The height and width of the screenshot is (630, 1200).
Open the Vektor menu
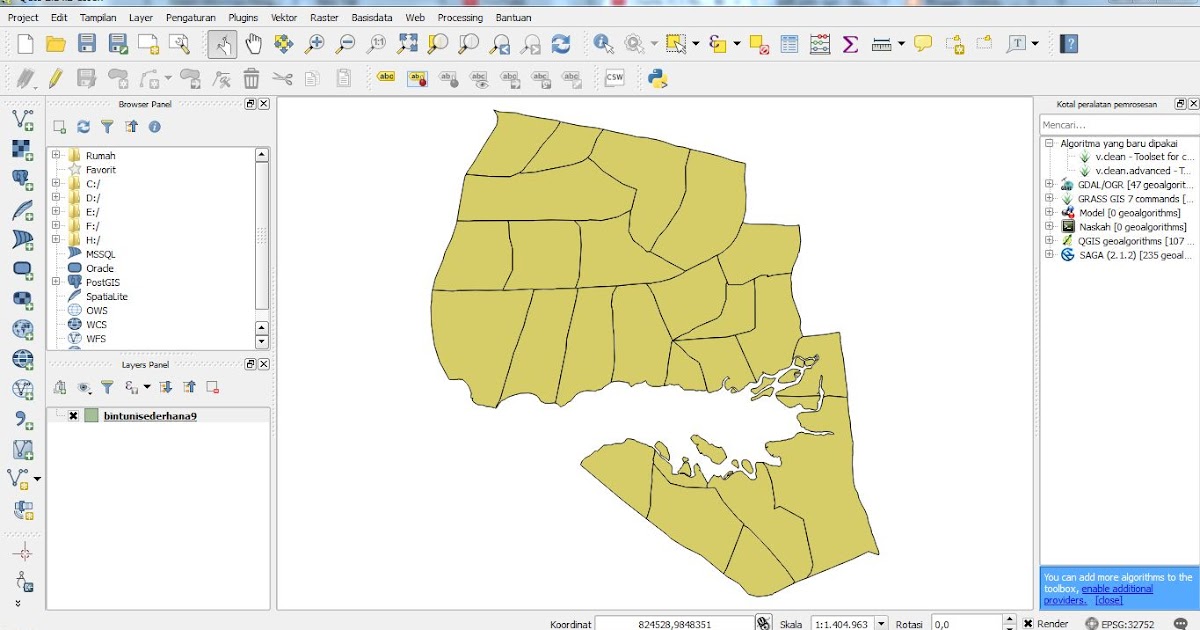pyautogui.click(x=283, y=17)
